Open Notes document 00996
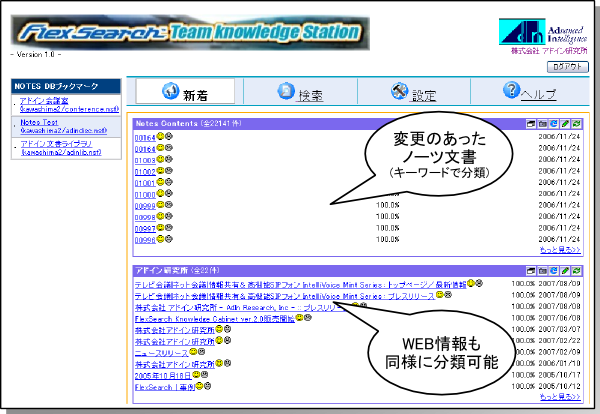This screenshot has width=600, height=414. [x=145, y=240]
